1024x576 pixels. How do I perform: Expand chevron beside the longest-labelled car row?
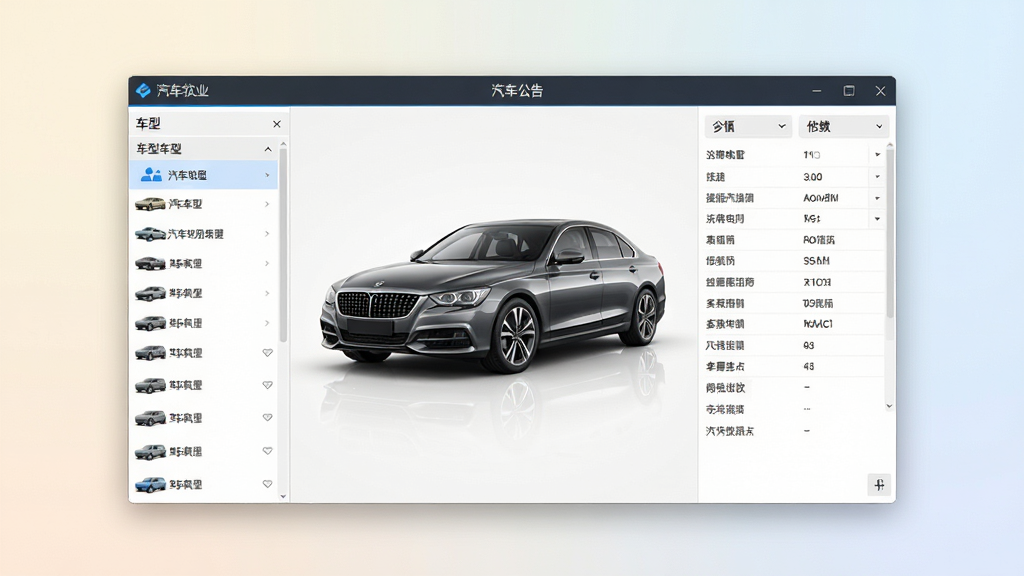click(x=267, y=234)
